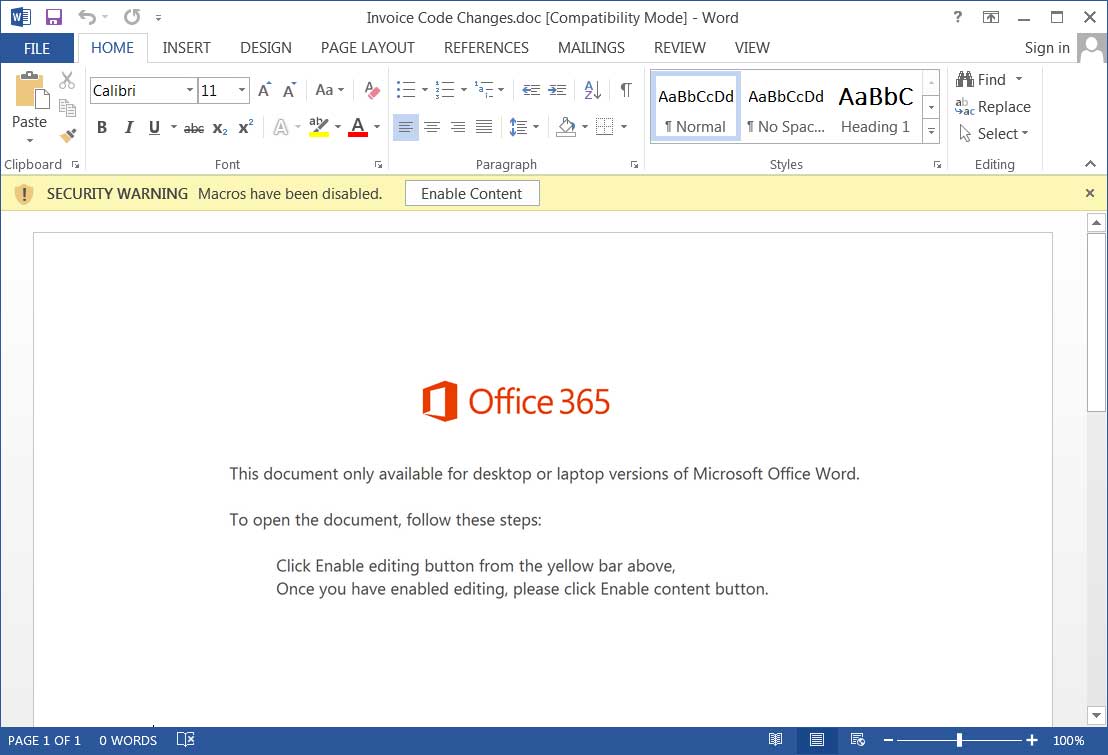Click the Enable Content button
The width and height of the screenshot is (1108, 755).
coord(471,193)
